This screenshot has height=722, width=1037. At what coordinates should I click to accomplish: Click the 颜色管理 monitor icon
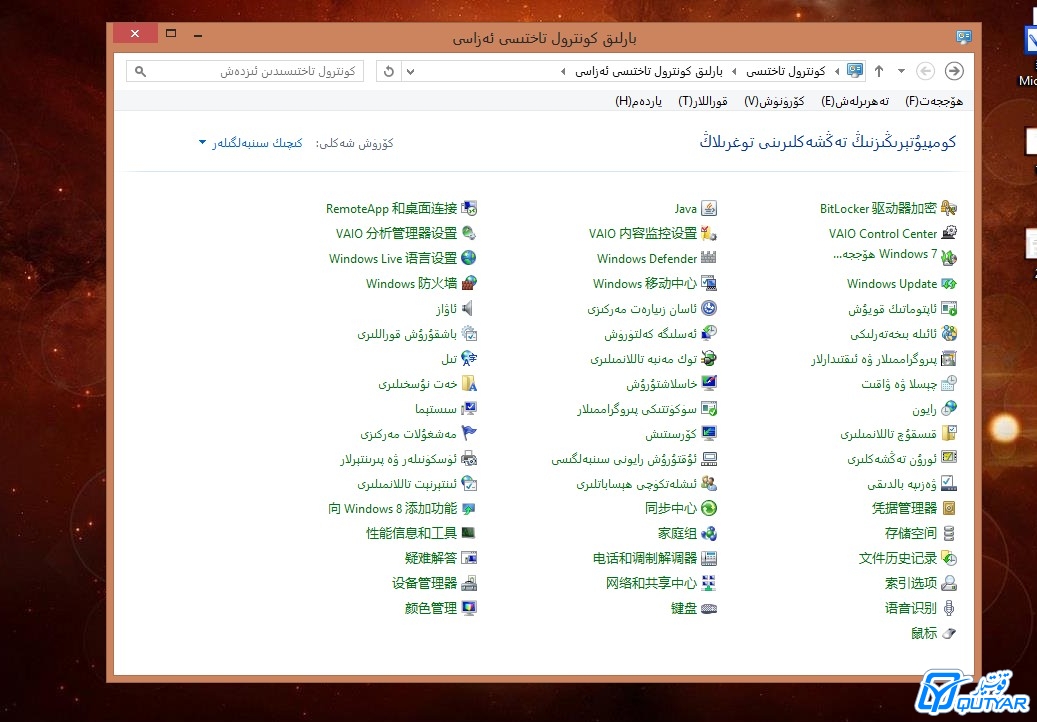[x=469, y=608]
